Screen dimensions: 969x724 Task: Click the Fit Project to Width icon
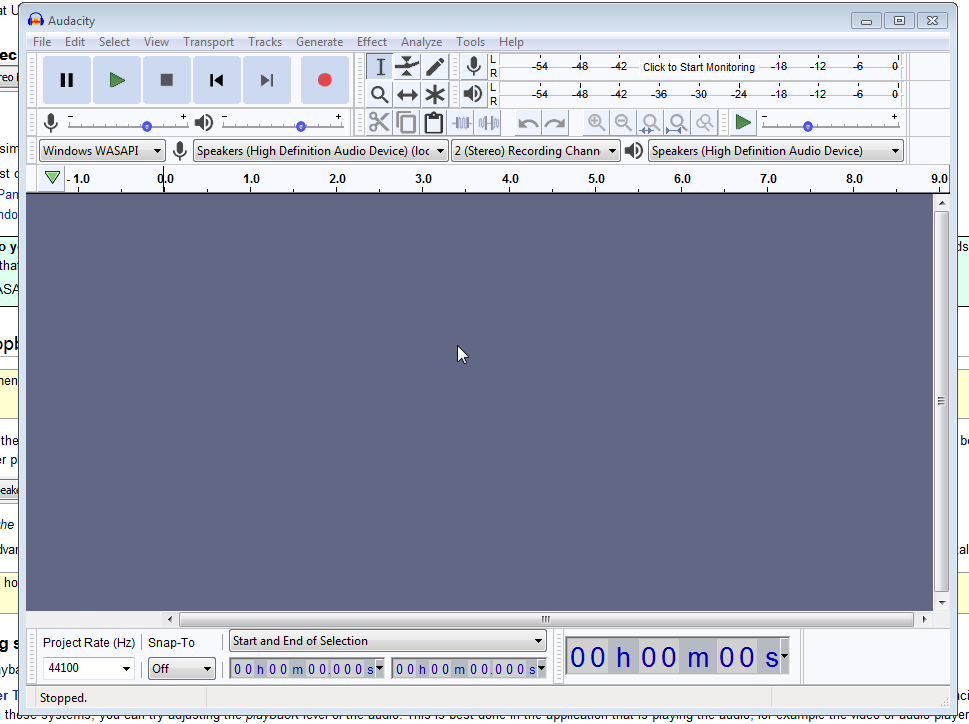coord(677,122)
